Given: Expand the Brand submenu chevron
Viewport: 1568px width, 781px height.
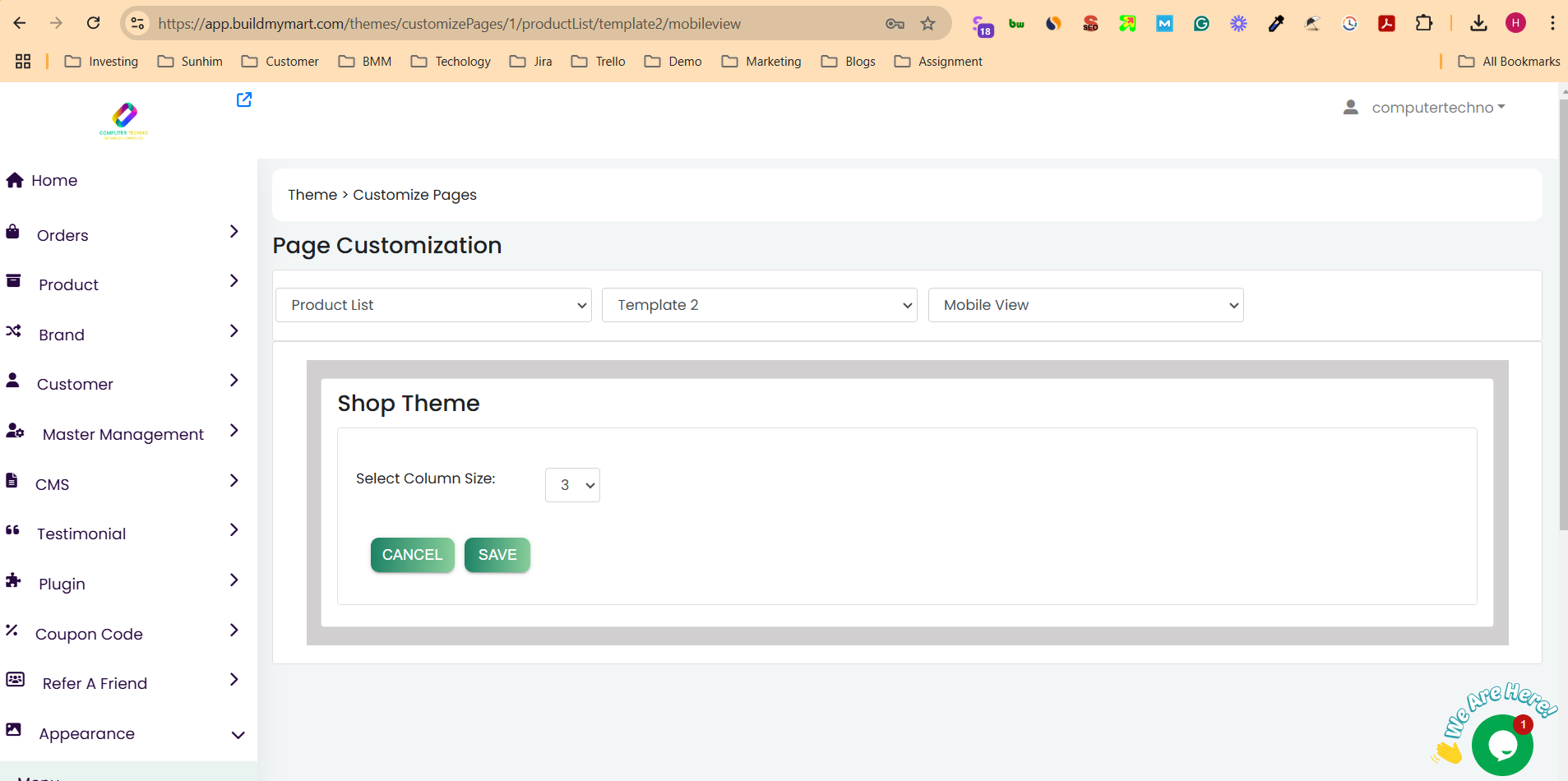Looking at the screenshot, I should coord(234,331).
